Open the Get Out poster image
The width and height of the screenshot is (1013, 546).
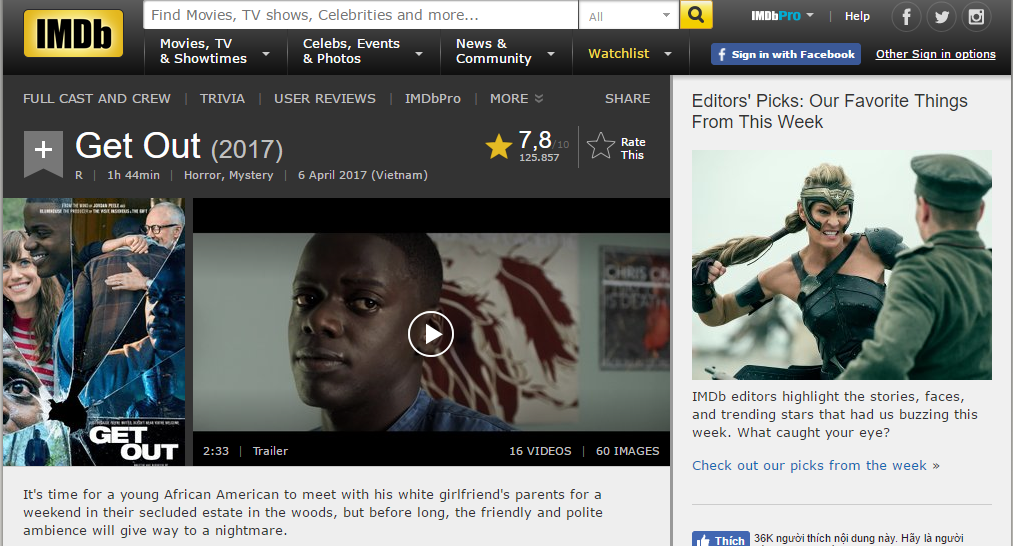pyautogui.click(x=94, y=332)
